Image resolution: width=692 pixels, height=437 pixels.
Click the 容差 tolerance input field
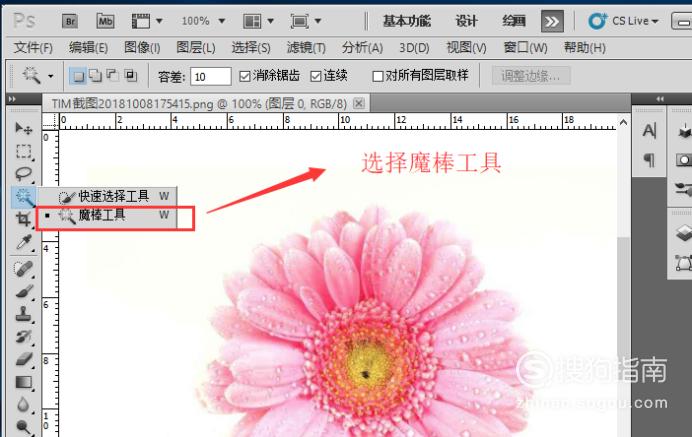(x=211, y=76)
